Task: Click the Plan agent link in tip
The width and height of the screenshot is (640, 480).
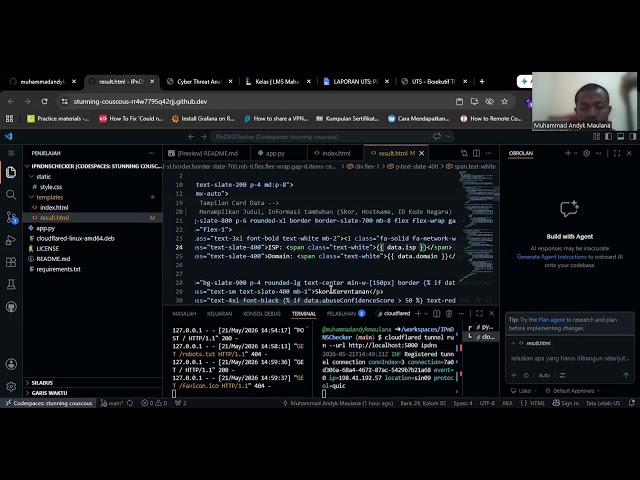Action: [x=551, y=320]
